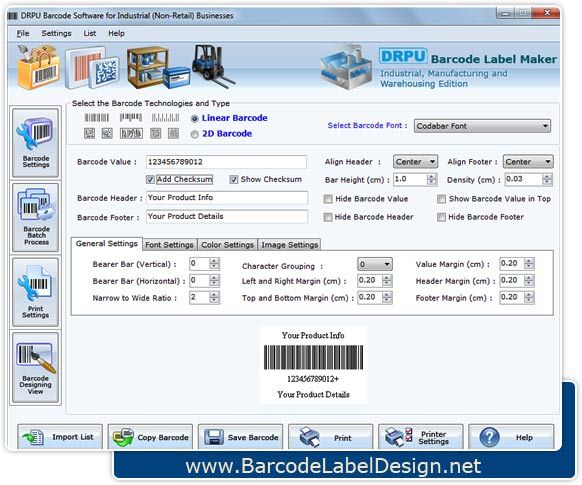Click Save Barcode button
The height and width of the screenshot is (485, 582).
240,437
